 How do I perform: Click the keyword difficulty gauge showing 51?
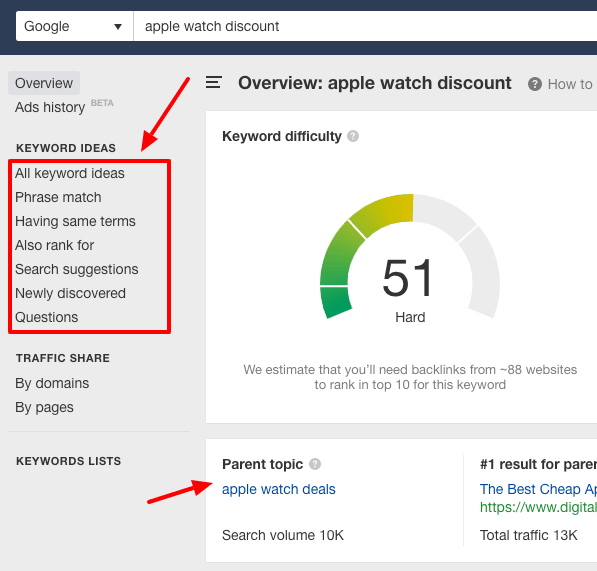coord(410,256)
